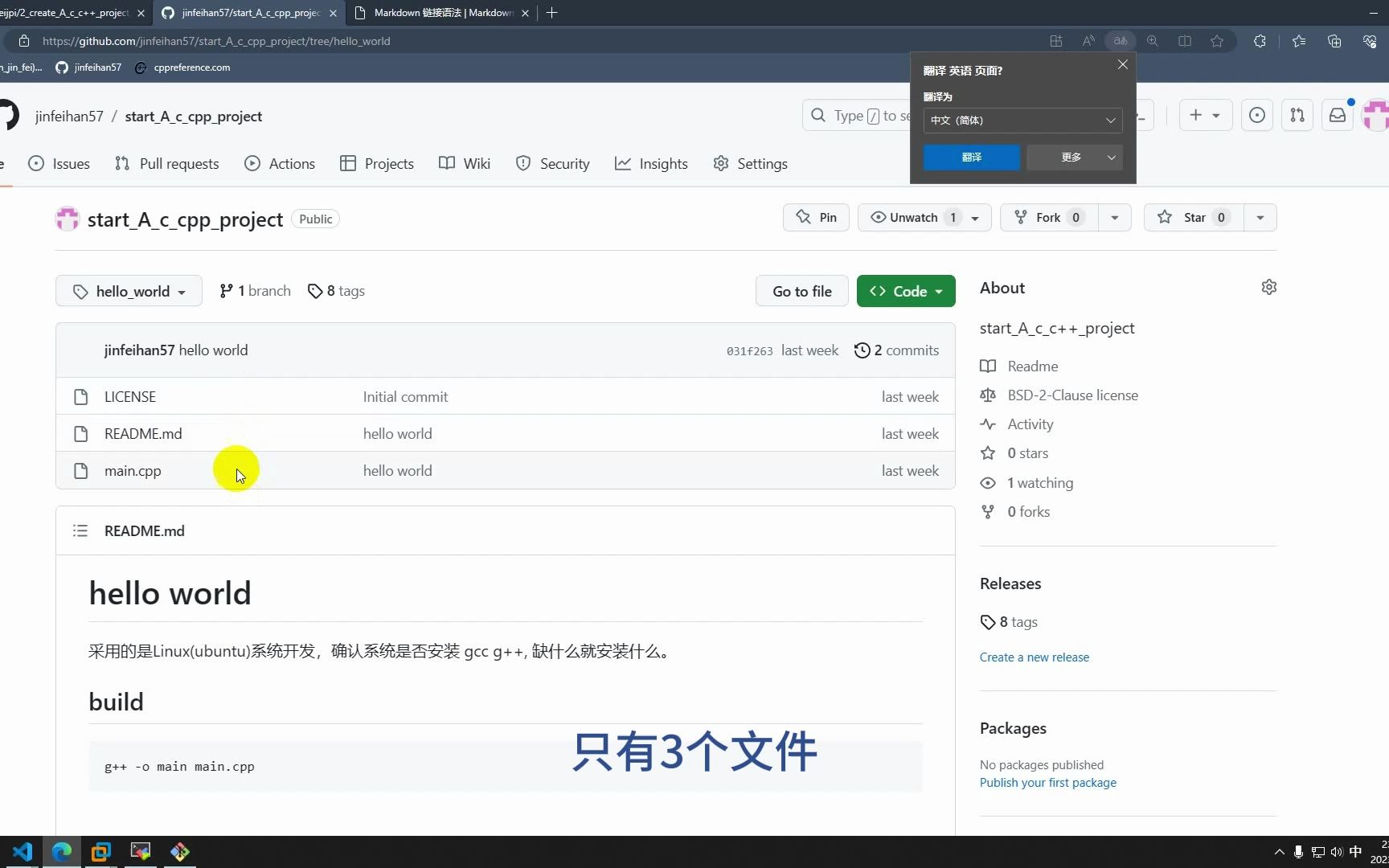Image resolution: width=1389 pixels, height=868 pixels.
Task: Open the main.cpp file
Action: pos(133,471)
